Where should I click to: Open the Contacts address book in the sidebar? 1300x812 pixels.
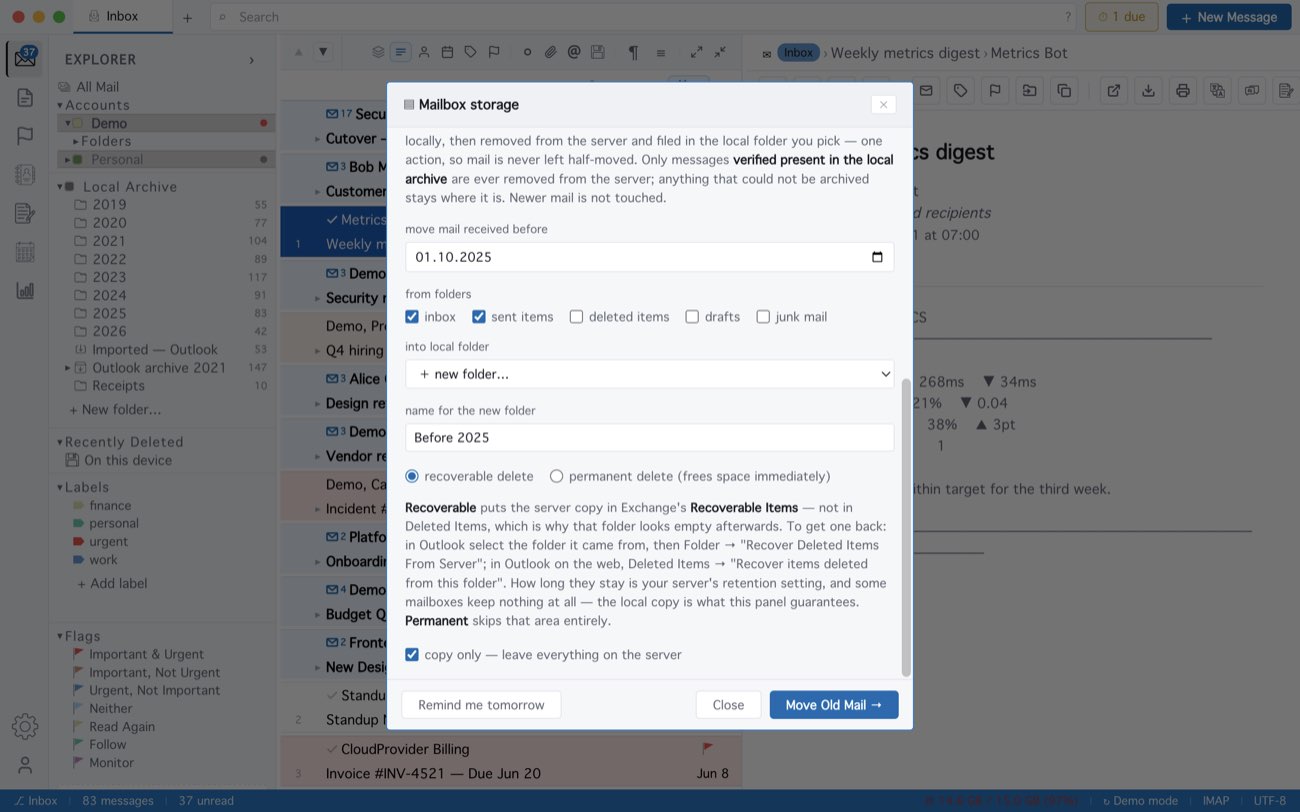tap(25, 175)
